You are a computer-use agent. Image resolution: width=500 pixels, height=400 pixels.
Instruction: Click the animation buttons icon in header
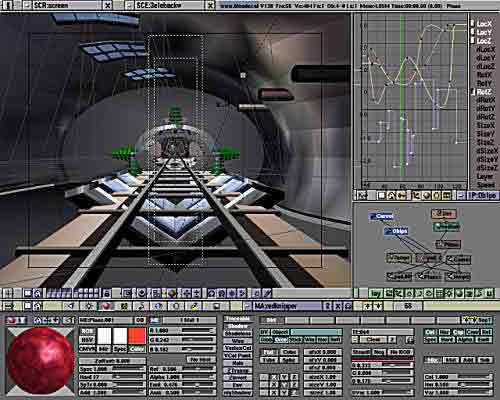pyautogui.click(x=141, y=306)
